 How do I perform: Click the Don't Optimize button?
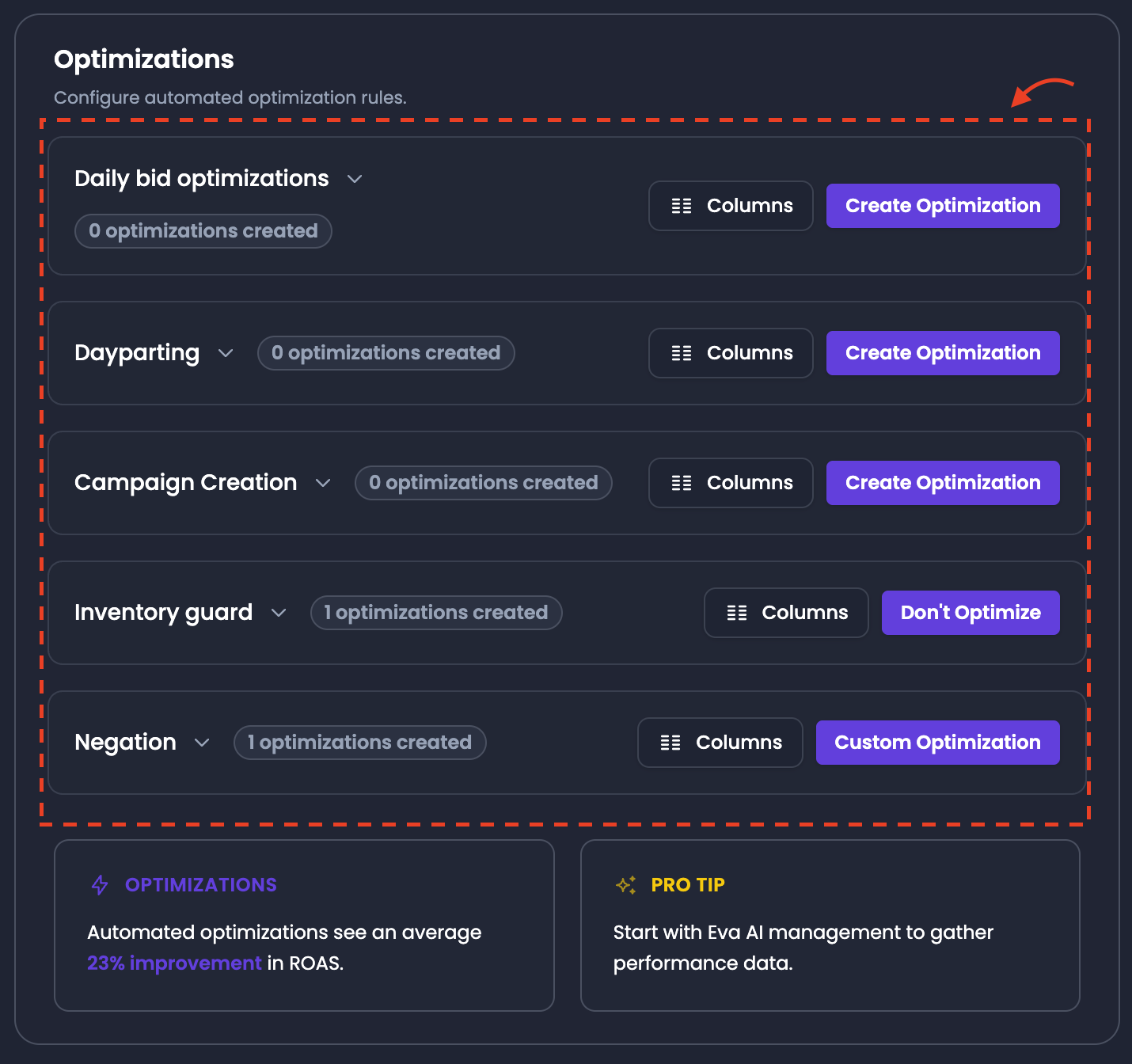pos(971,613)
